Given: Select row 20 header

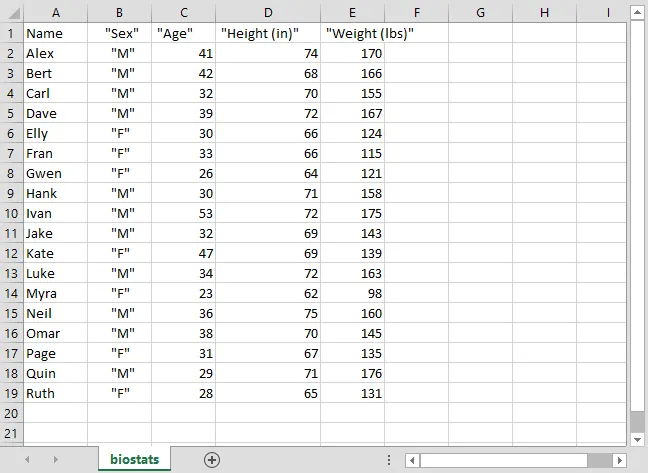Looking at the screenshot, I should click(11, 413).
